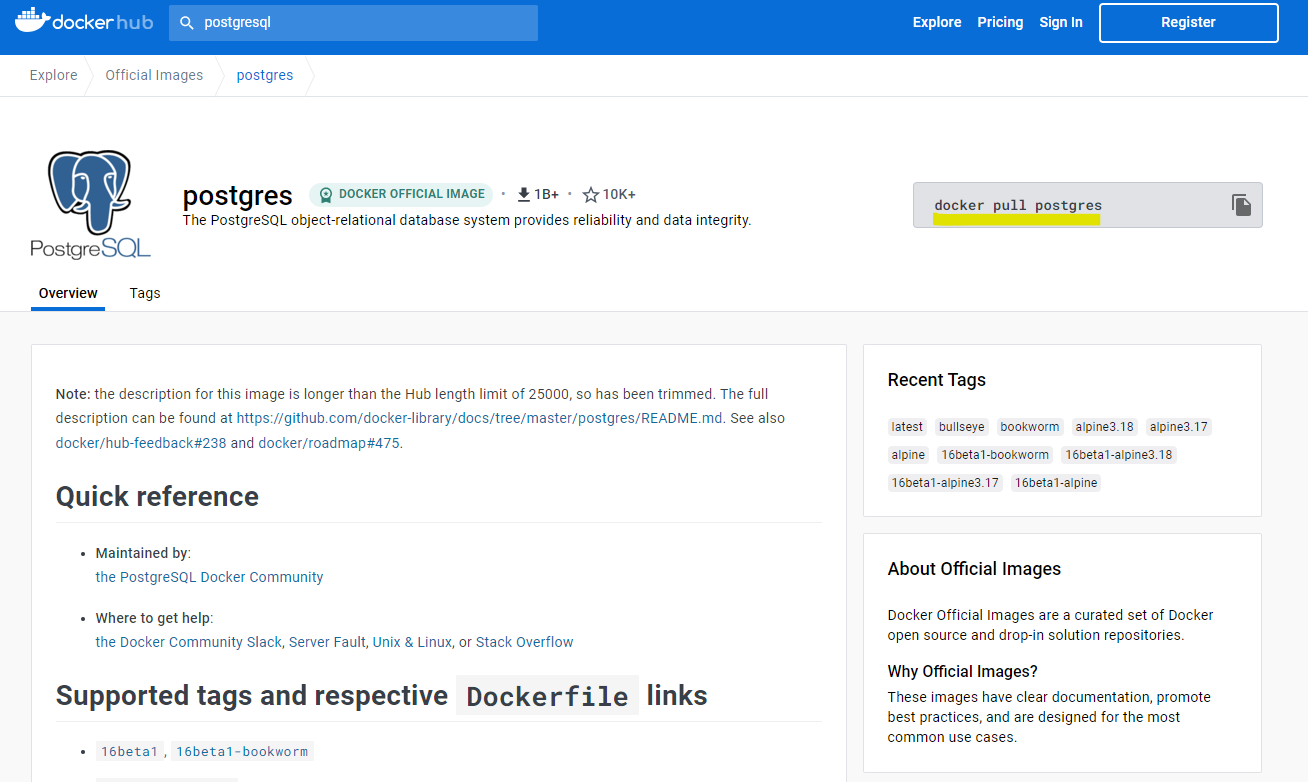Click the Recent Tags heading

click(x=937, y=380)
